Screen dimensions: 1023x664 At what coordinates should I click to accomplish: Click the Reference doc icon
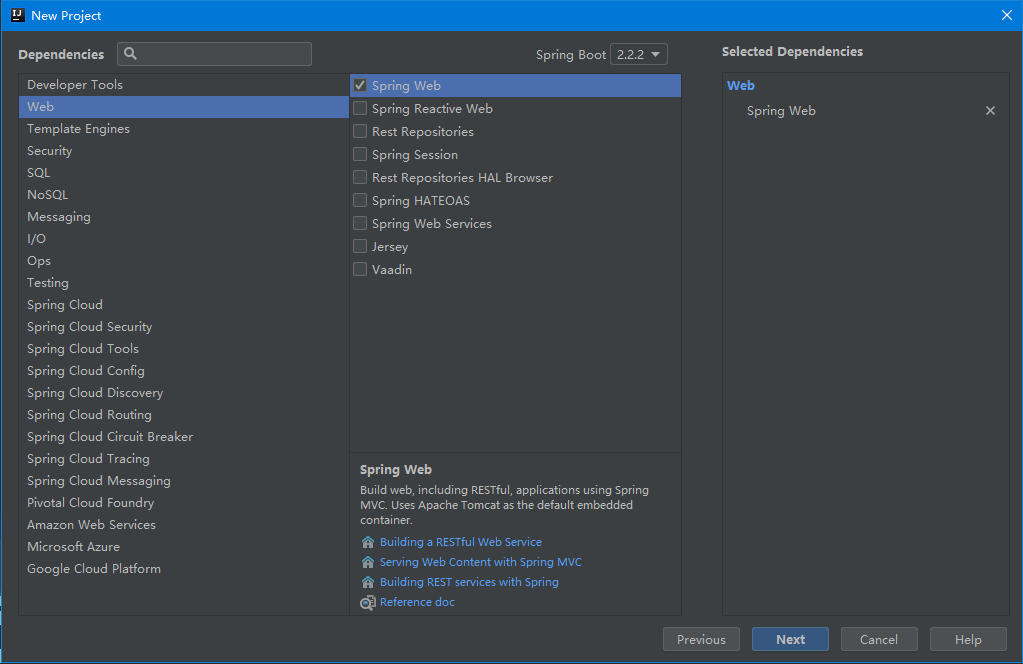pos(368,603)
